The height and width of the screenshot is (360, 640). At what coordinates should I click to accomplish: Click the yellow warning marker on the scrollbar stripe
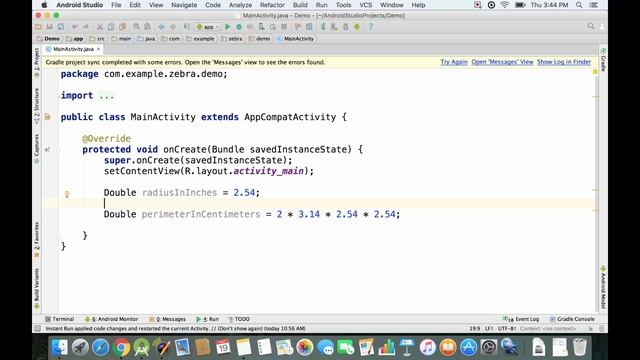595,72
